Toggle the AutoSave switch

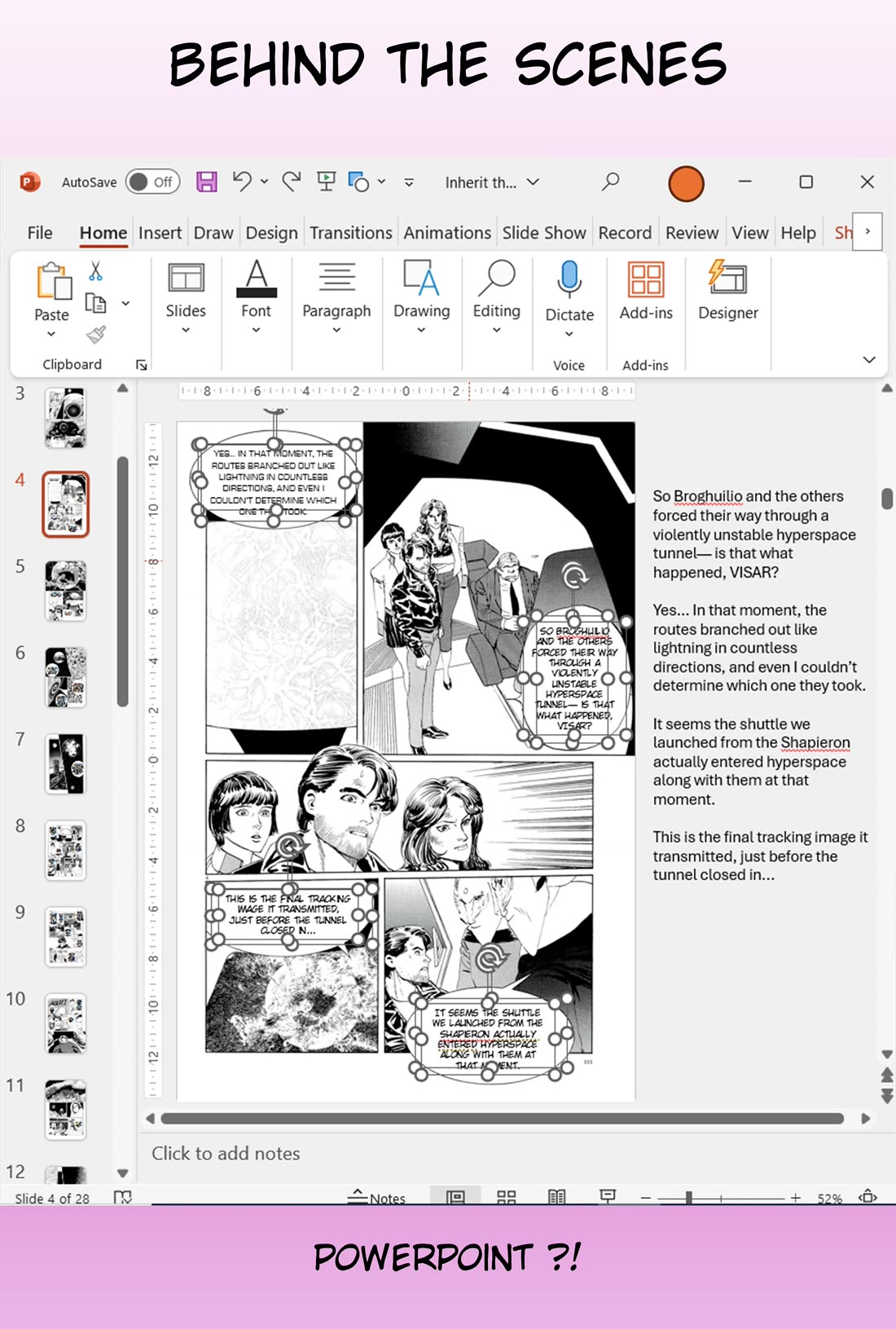click(152, 182)
